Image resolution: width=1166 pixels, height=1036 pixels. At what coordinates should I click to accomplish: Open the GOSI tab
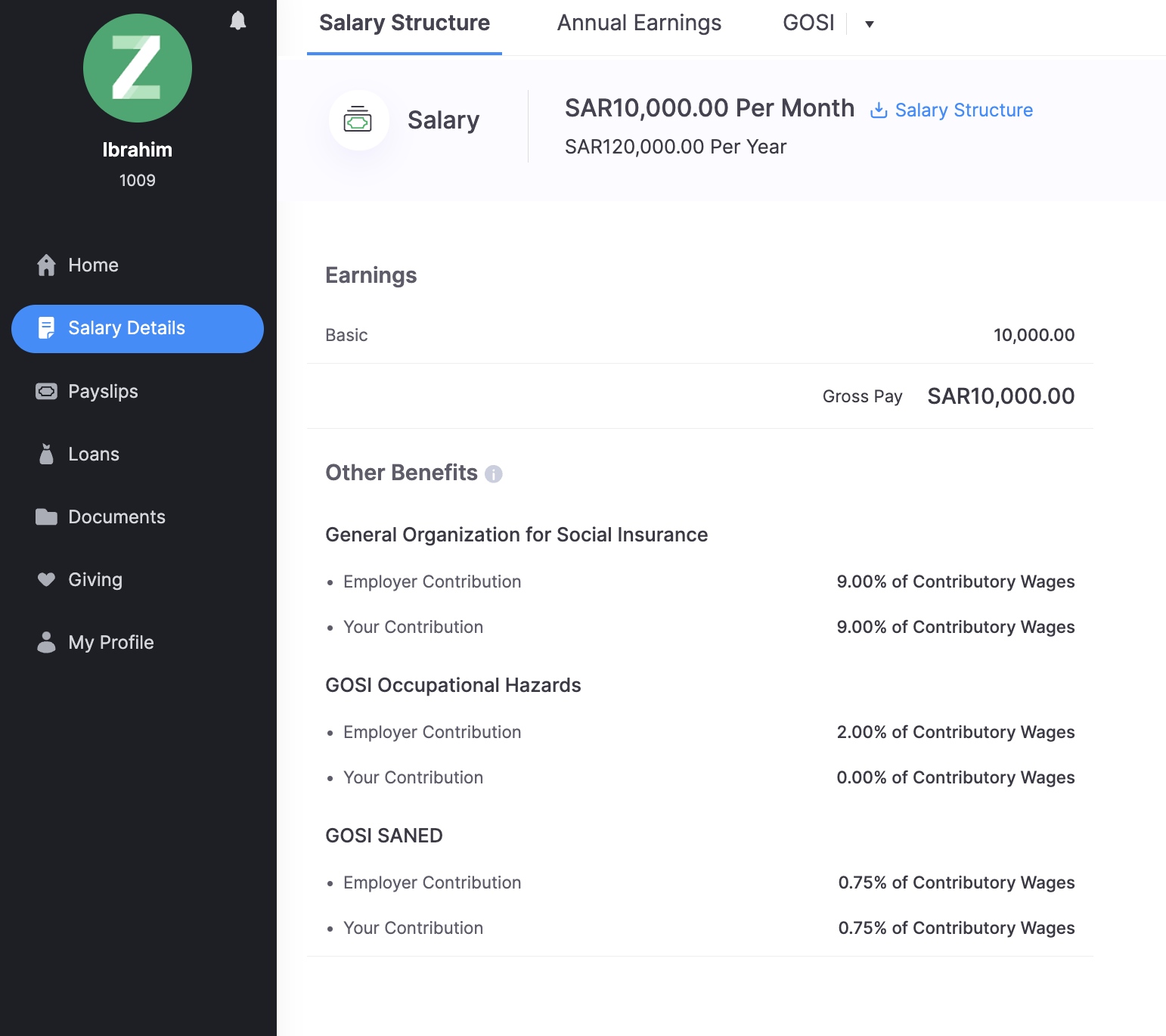pyautogui.click(x=808, y=23)
